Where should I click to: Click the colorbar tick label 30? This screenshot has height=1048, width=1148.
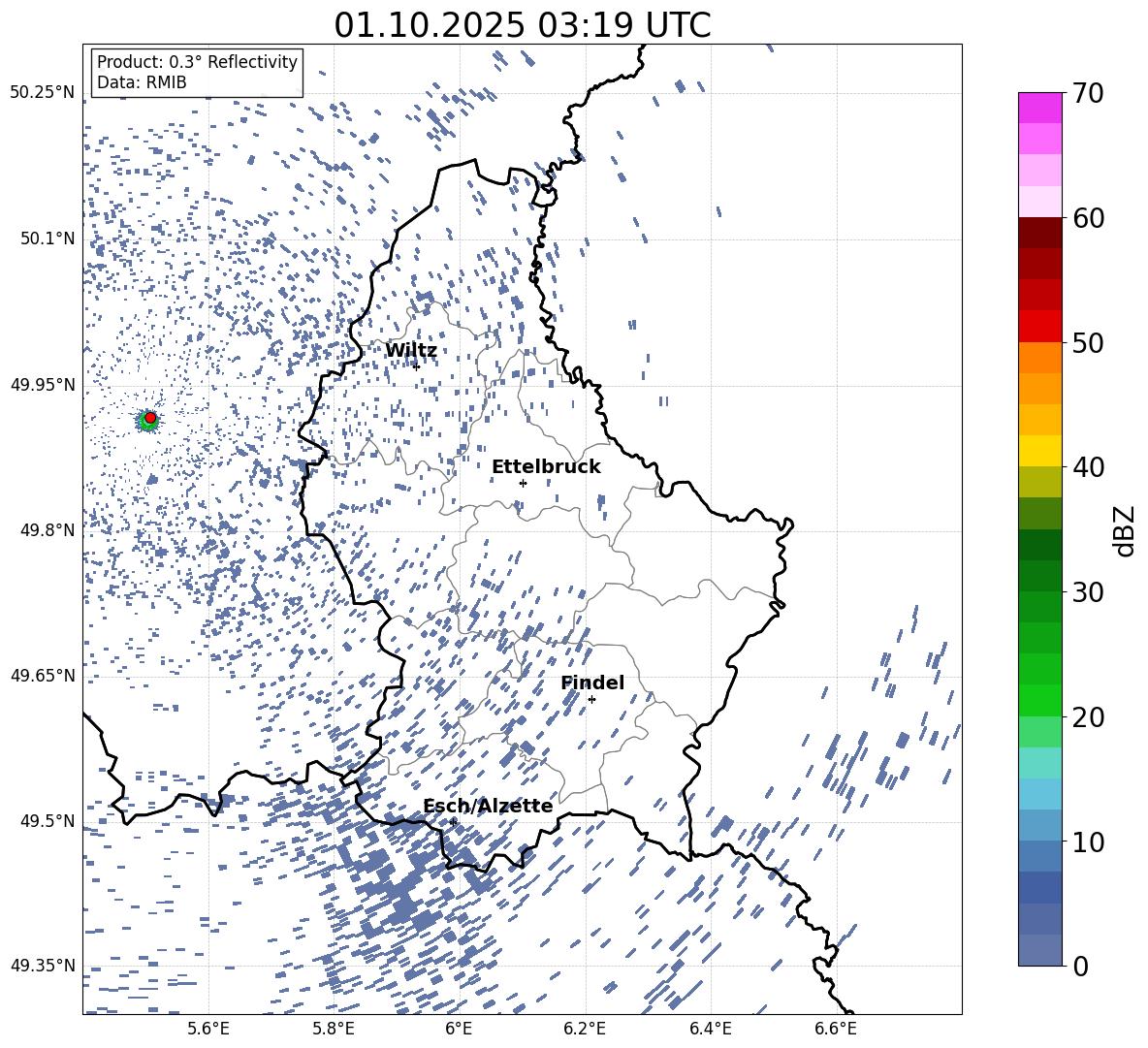[1088, 592]
